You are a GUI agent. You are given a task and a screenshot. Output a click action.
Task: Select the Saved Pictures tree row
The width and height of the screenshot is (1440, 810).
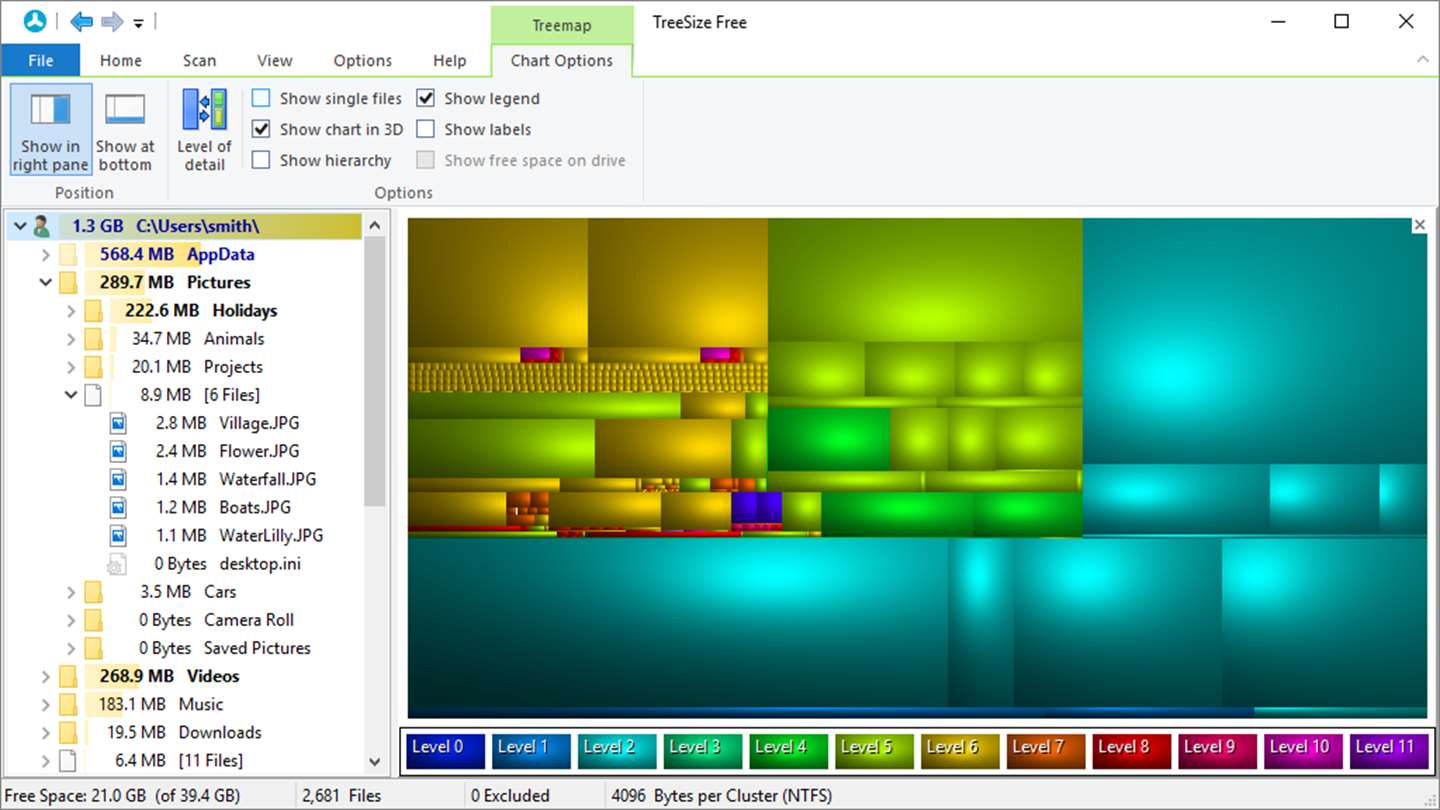click(184, 648)
